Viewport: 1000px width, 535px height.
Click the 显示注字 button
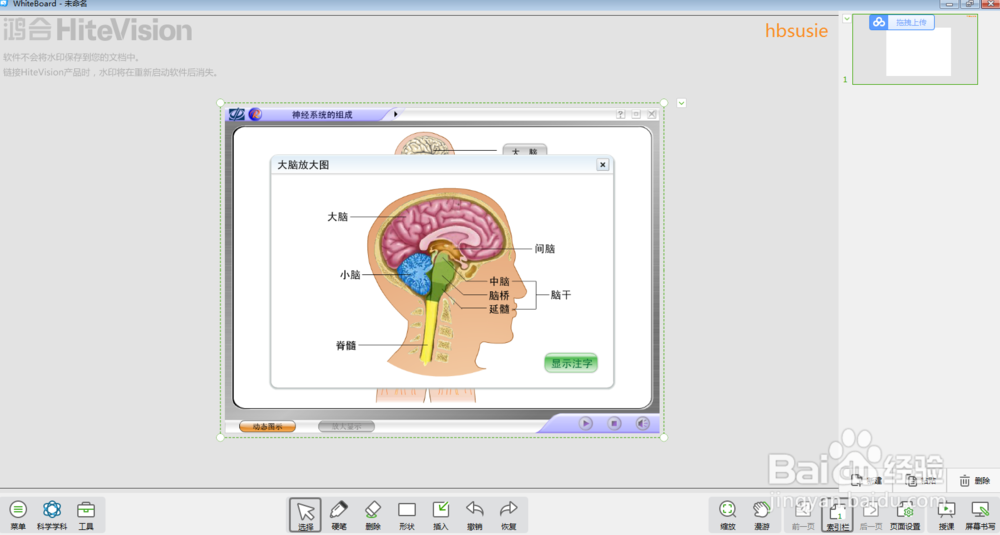[571, 363]
